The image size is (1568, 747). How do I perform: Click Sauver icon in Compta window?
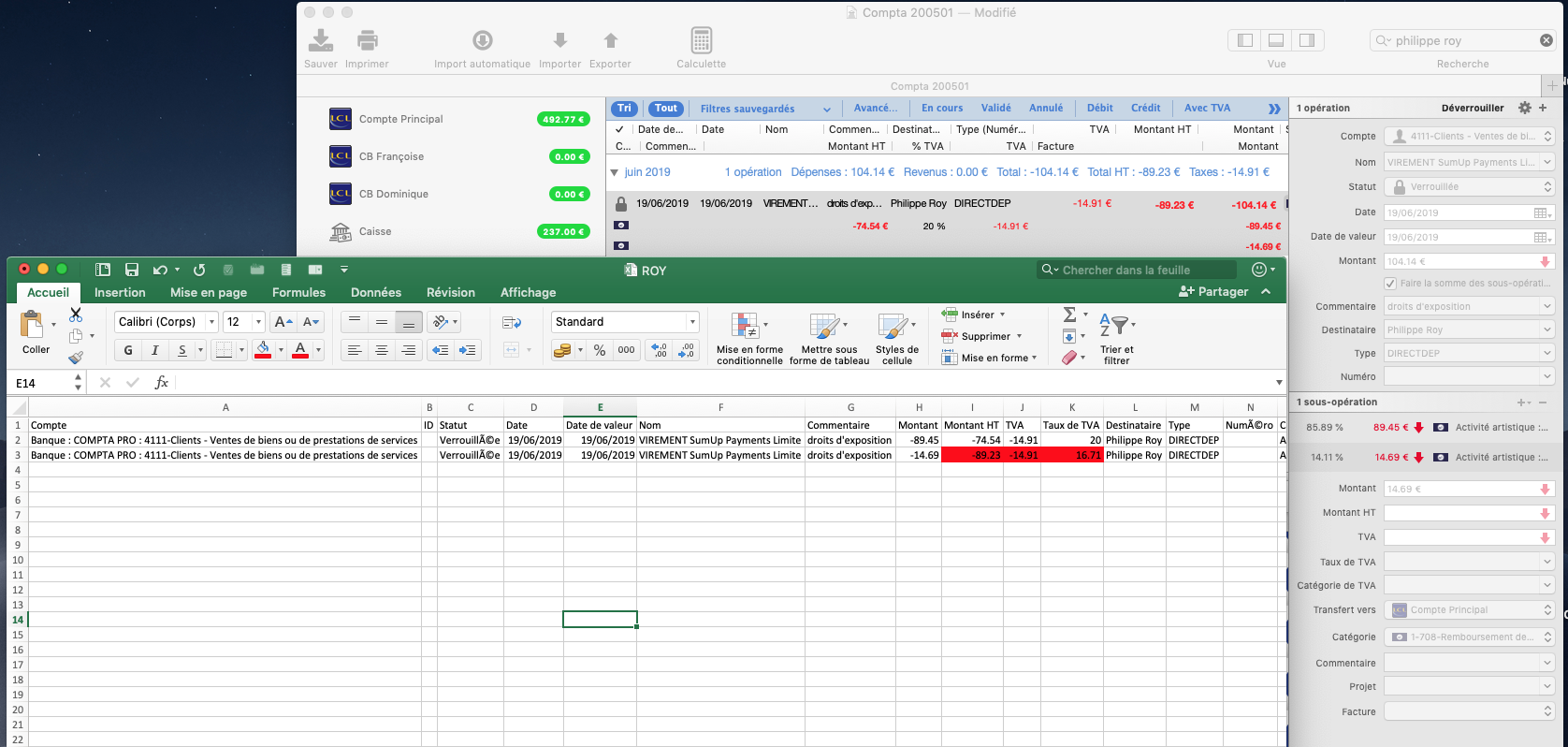pyautogui.click(x=321, y=40)
